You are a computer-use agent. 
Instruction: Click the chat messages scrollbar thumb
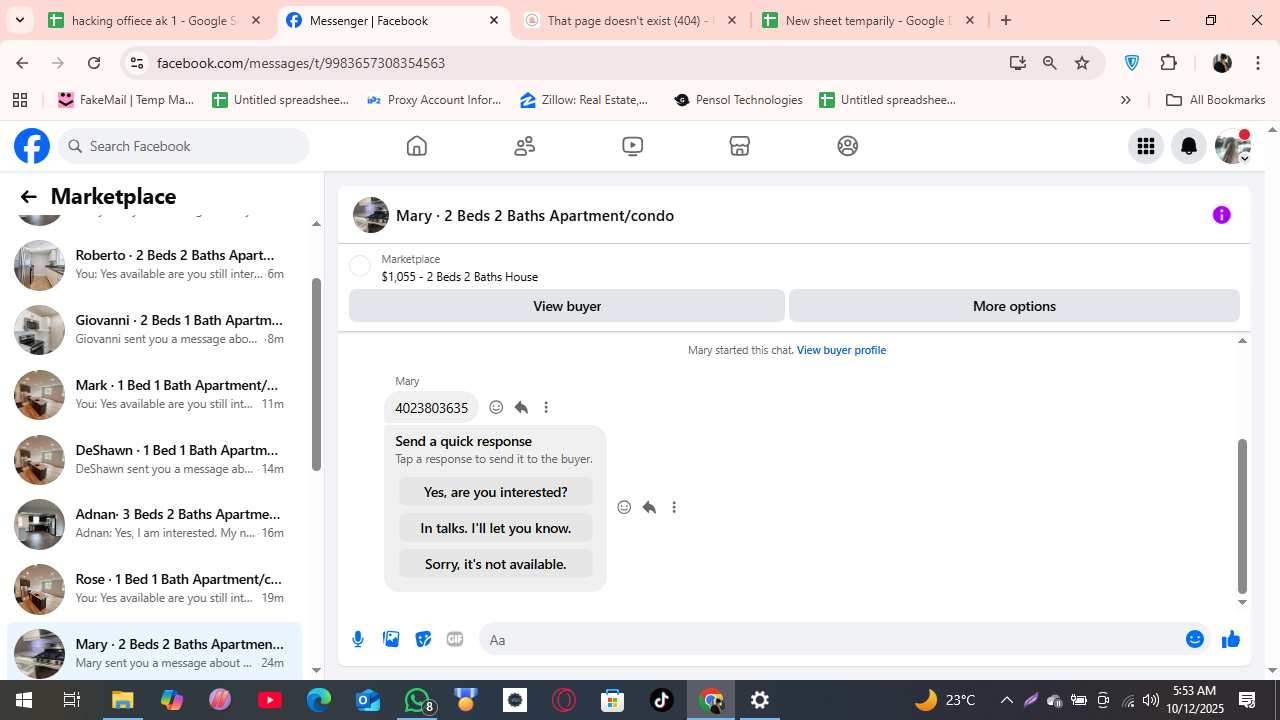click(x=1242, y=516)
